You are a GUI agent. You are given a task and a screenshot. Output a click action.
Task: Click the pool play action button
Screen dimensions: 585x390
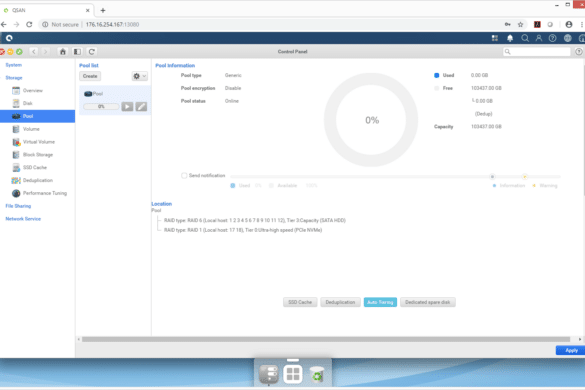coord(127,107)
